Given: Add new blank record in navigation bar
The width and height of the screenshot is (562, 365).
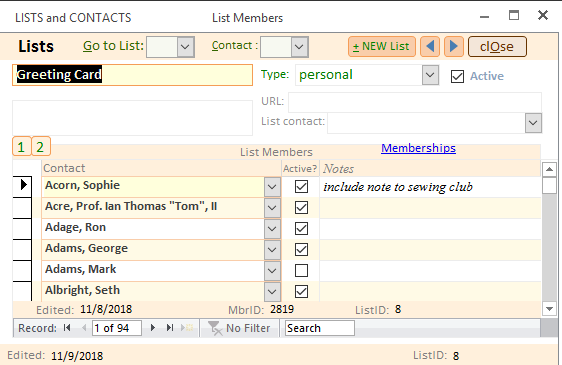Looking at the screenshot, I should tap(187, 328).
